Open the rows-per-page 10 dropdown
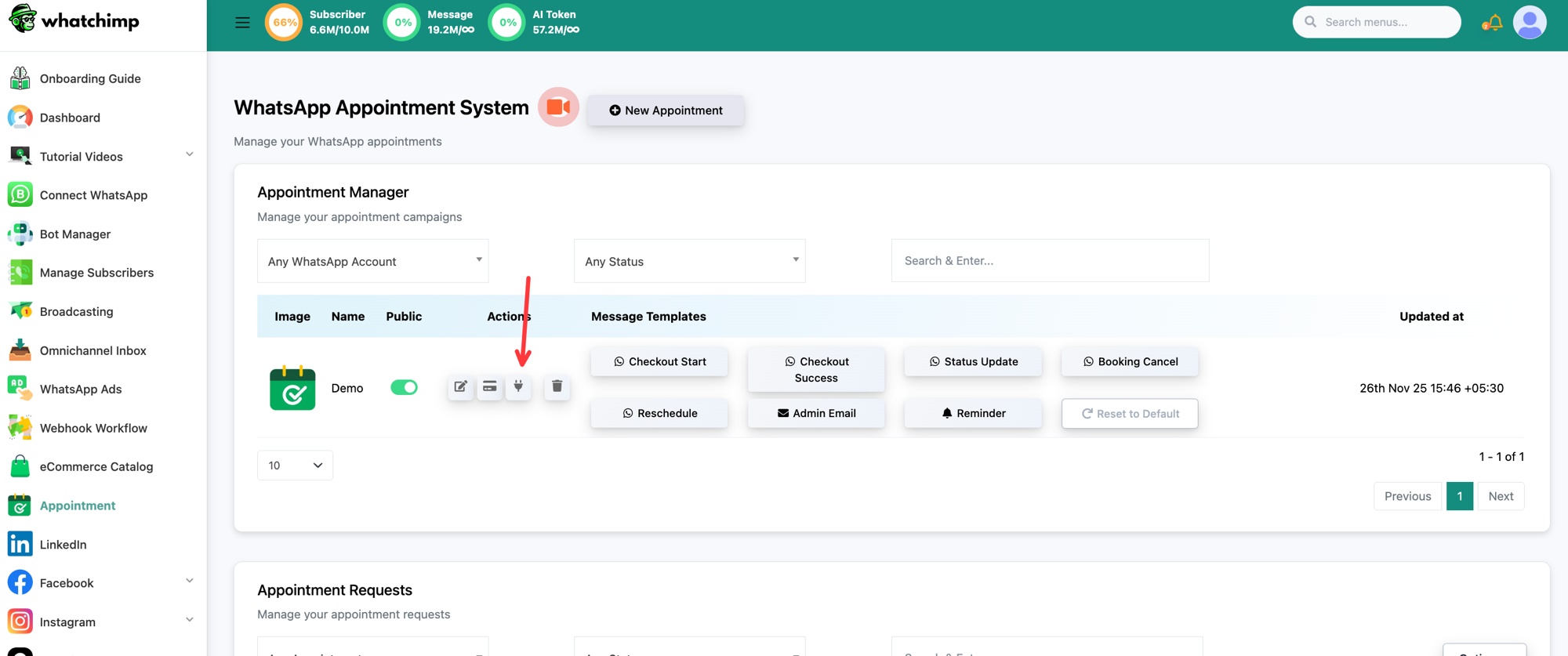This screenshot has width=1568, height=656. [x=295, y=466]
